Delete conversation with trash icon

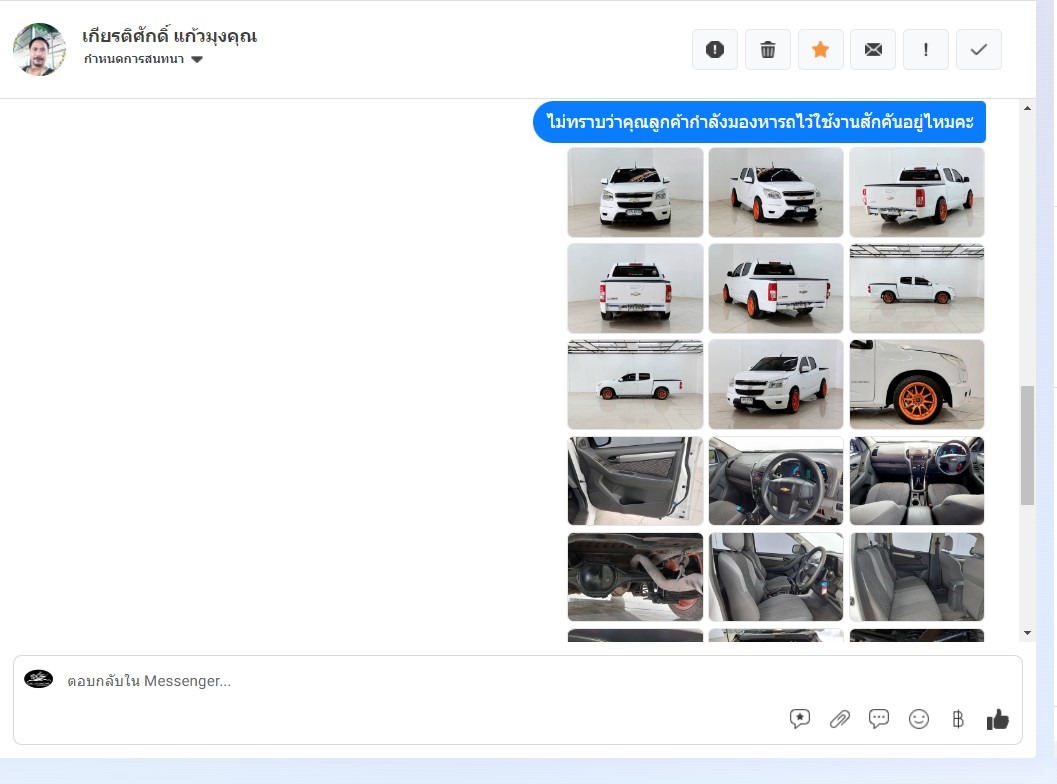(768, 49)
